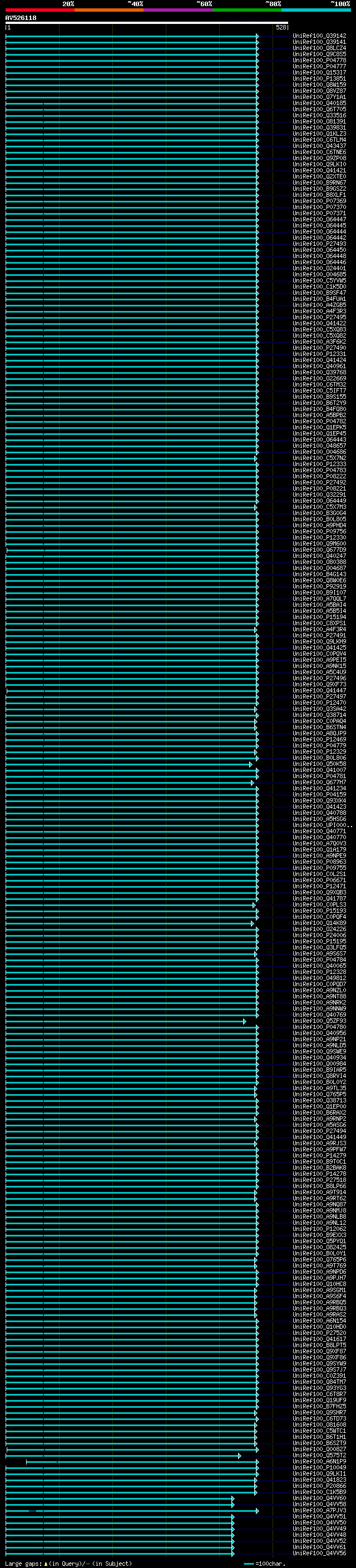Select label UniRef100_A5HSG6
The width and height of the screenshot is (356, 1568).
click(319, 819)
